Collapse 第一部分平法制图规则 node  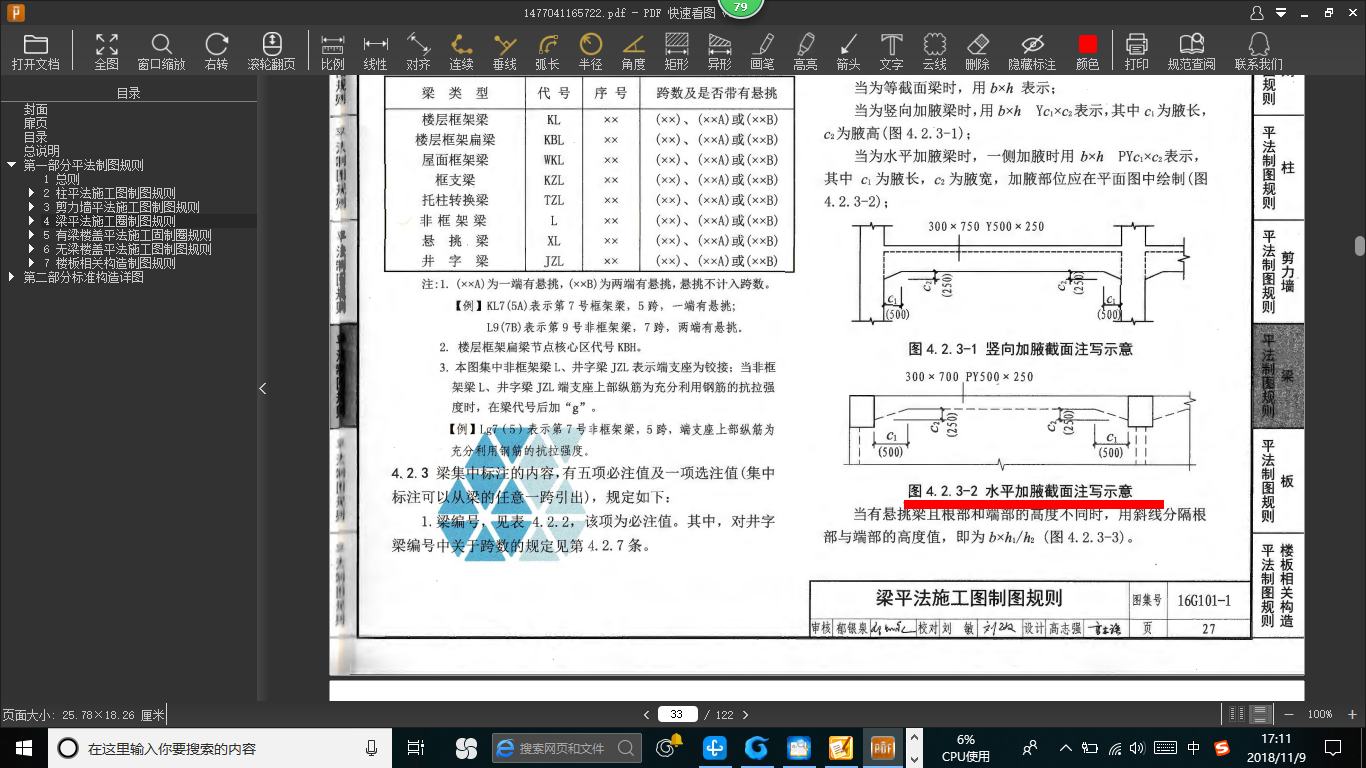tap(11, 165)
